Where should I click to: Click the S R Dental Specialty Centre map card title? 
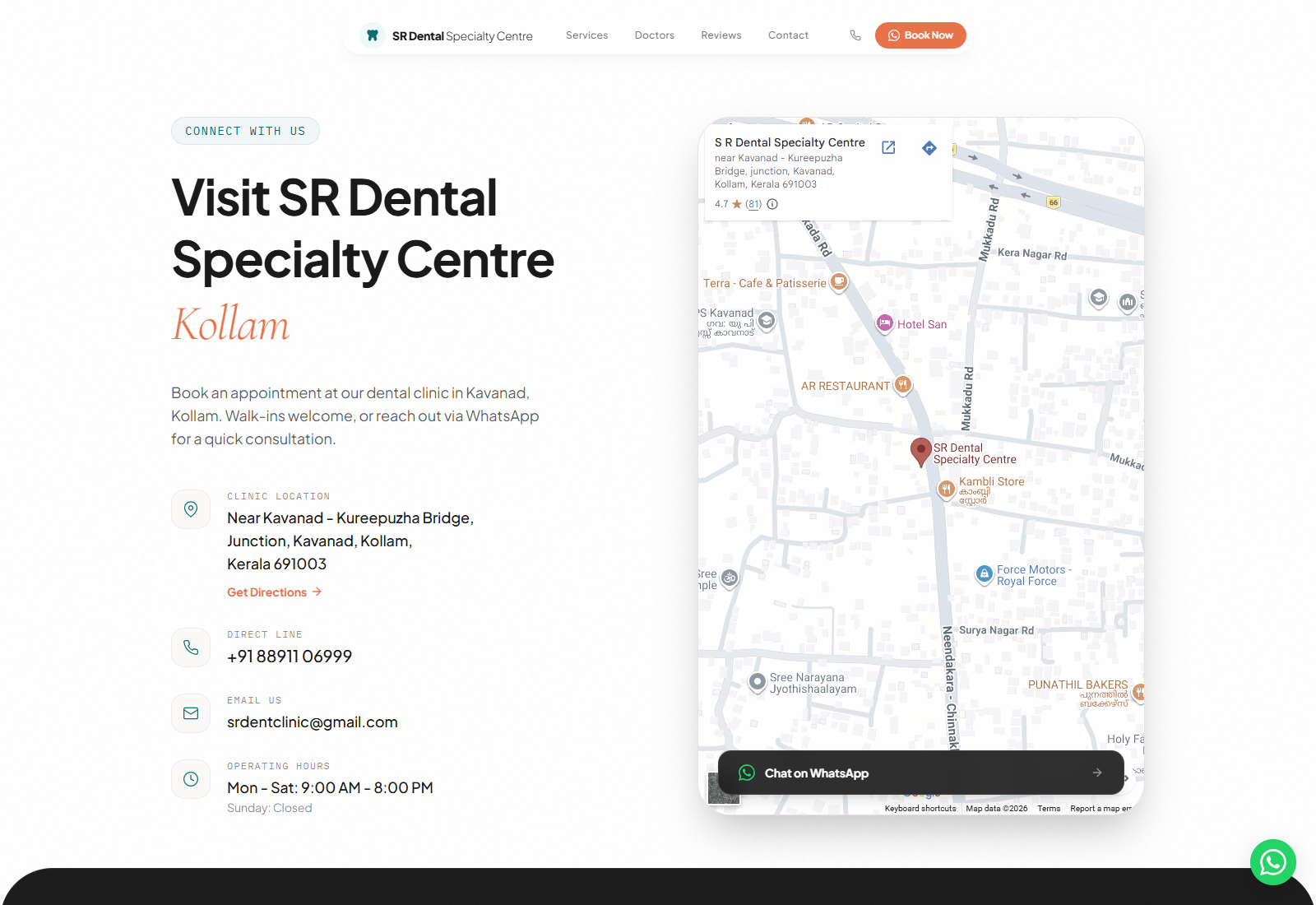[x=790, y=142]
